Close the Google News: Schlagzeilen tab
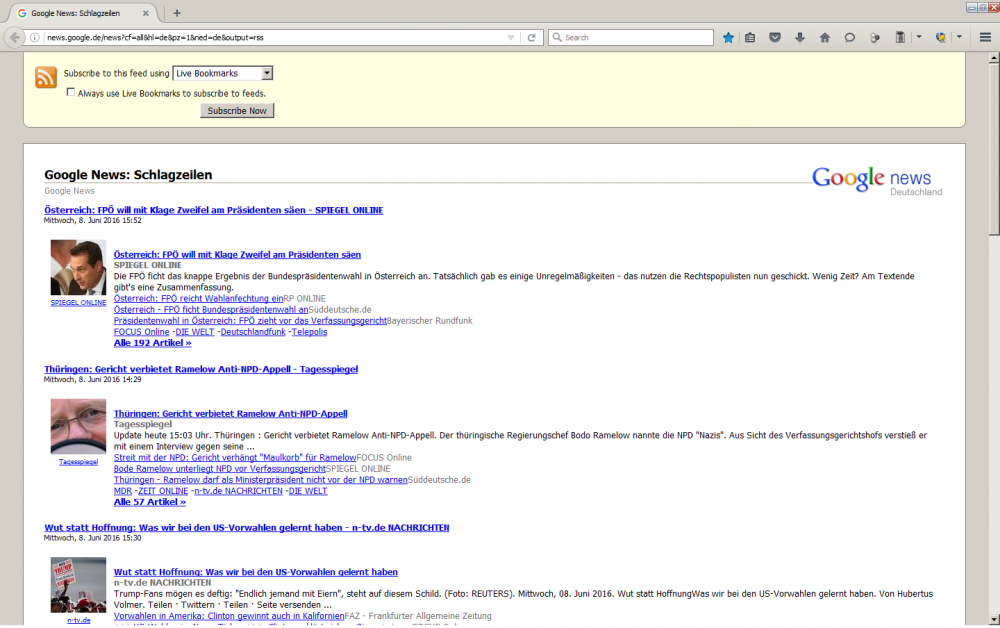The image size is (1000, 628). (145, 13)
